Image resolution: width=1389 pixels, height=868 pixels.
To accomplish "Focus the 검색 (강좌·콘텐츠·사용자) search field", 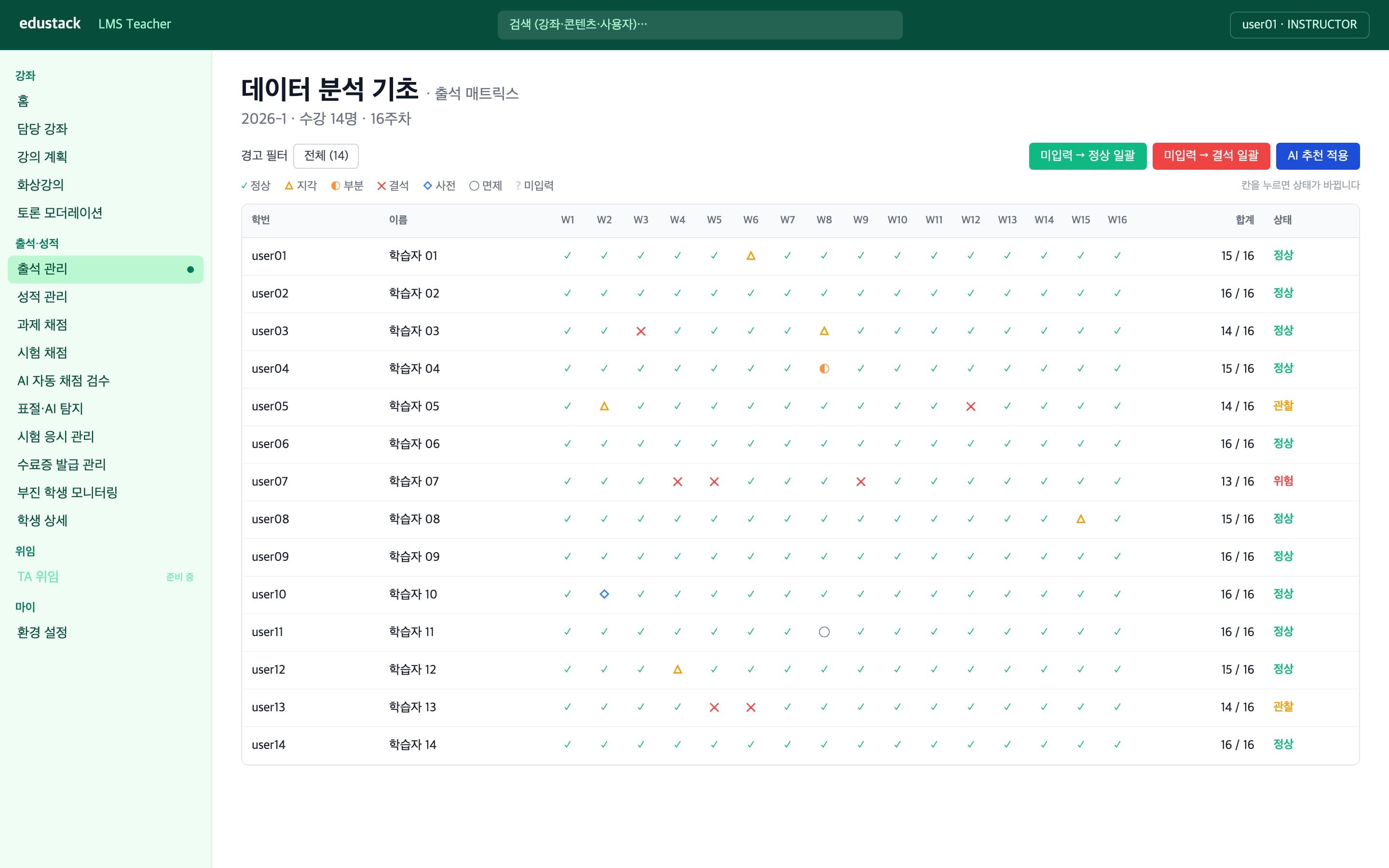I will click(x=700, y=25).
